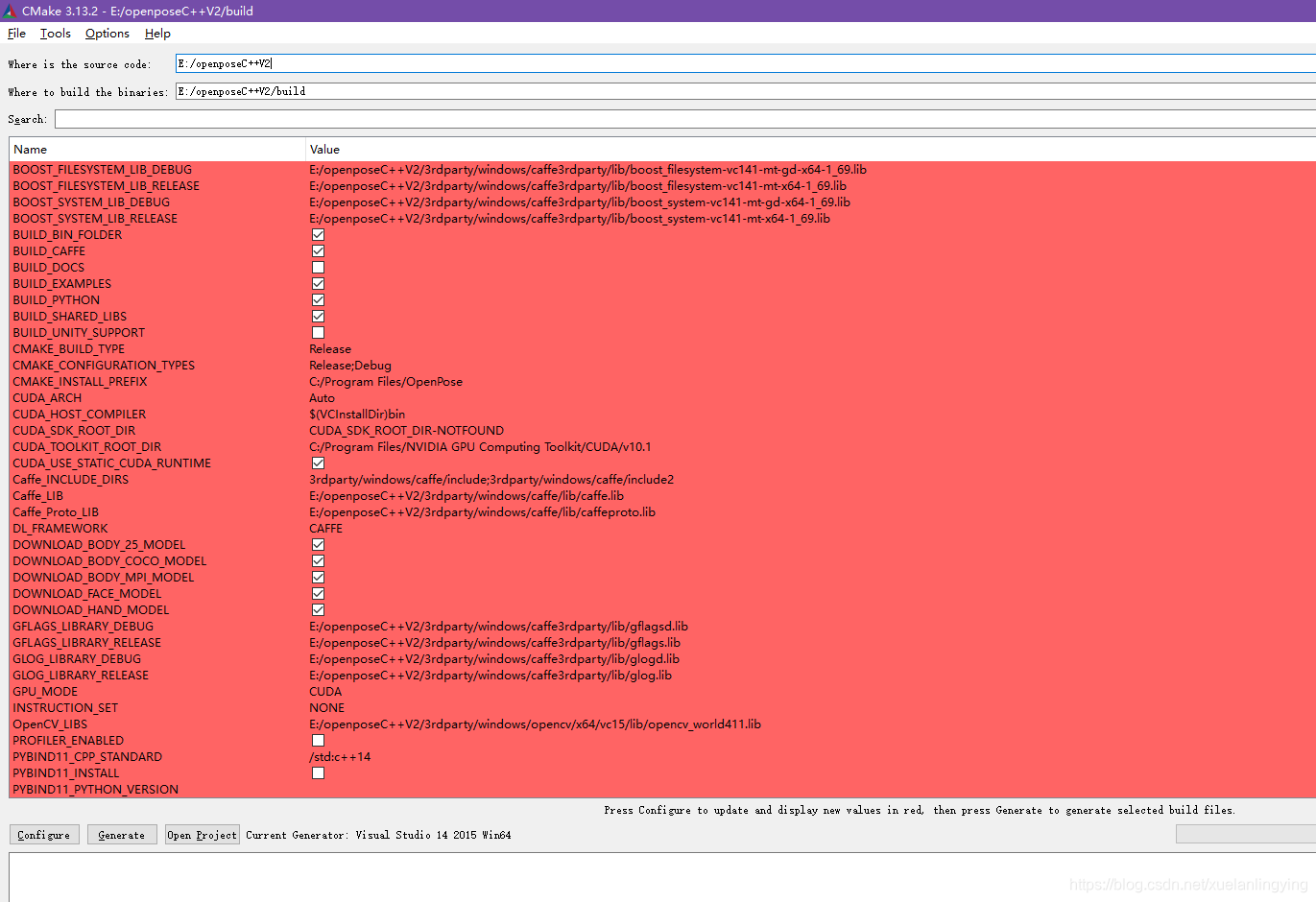Click the Configure button
Image resolution: width=1316 pixels, height=902 pixels.
pyautogui.click(x=44, y=835)
